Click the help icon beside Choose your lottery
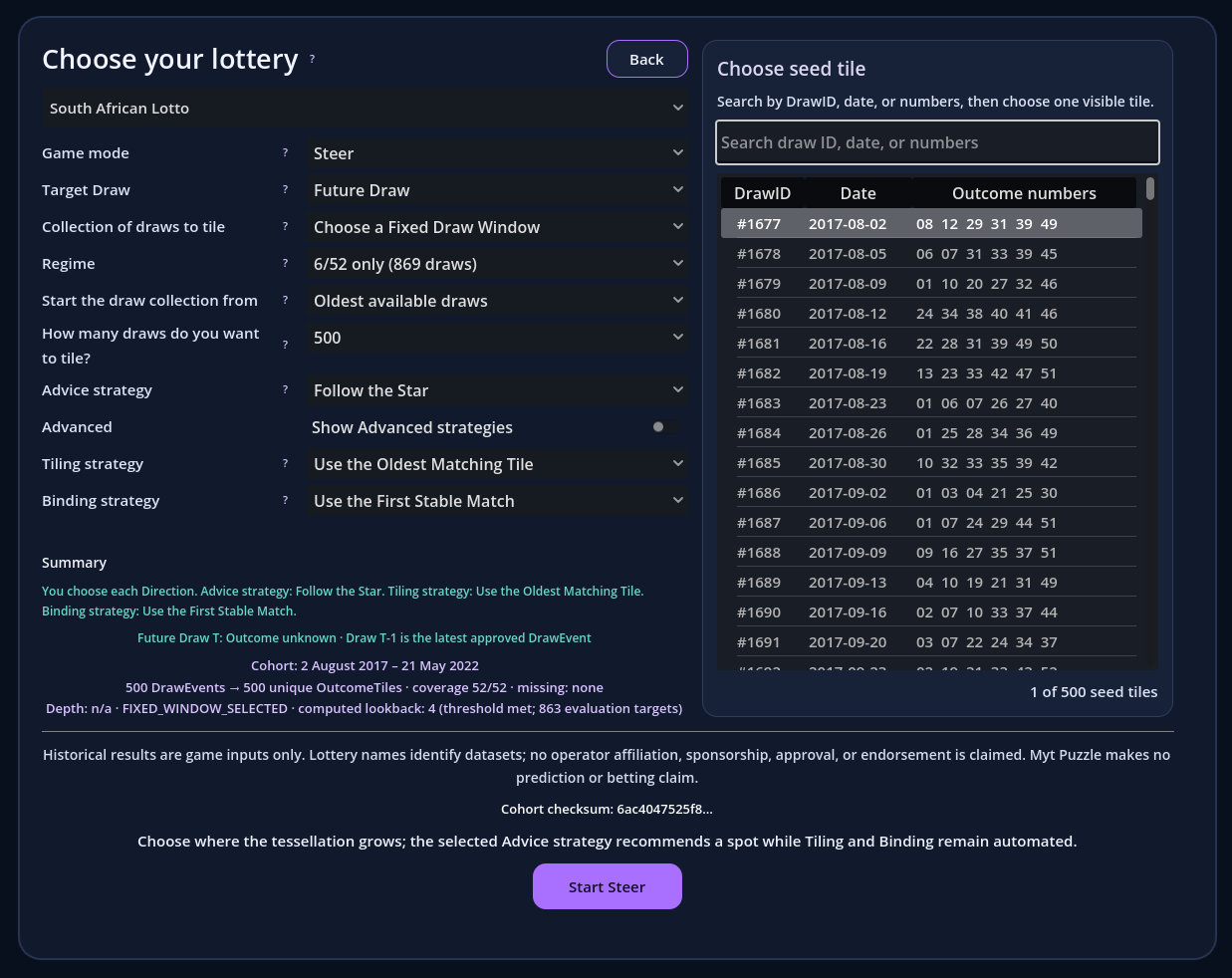This screenshot has height=978, width=1232. click(x=312, y=59)
